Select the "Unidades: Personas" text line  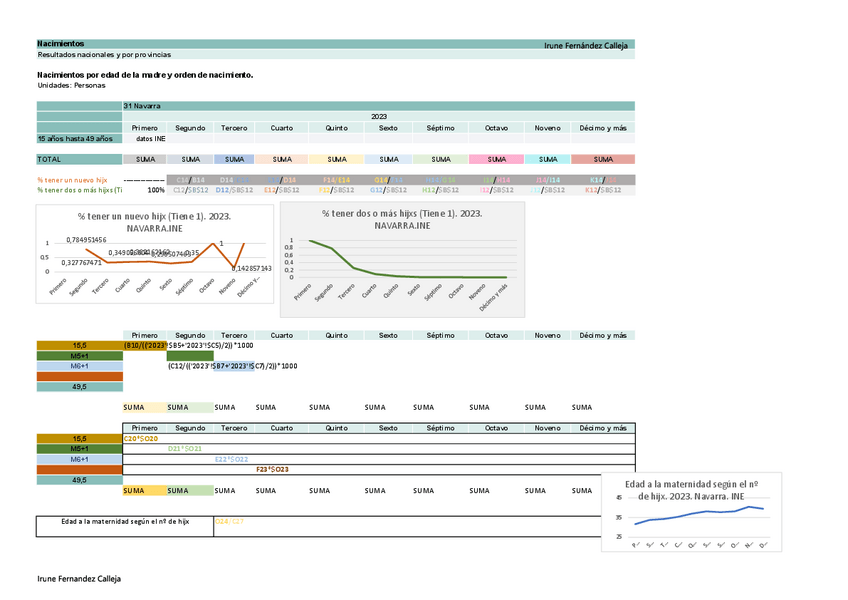click(71, 85)
